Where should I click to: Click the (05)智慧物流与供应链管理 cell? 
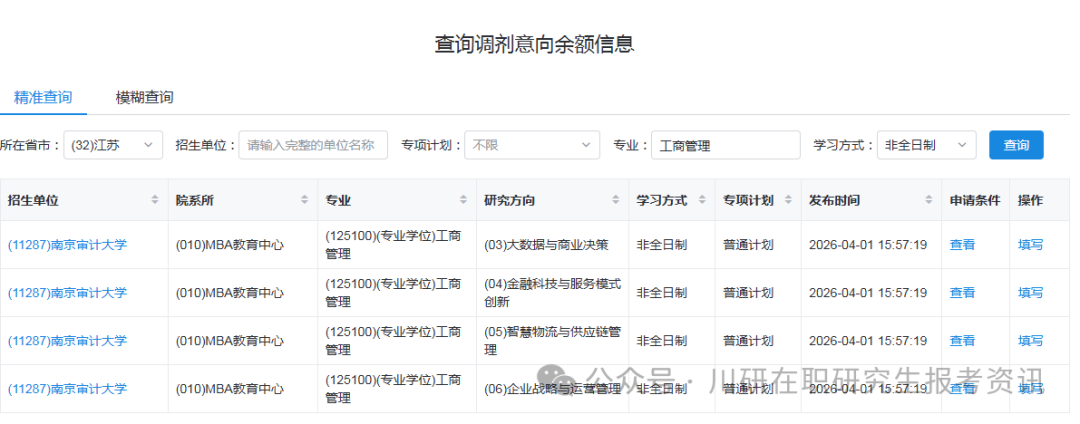point(552,341)
